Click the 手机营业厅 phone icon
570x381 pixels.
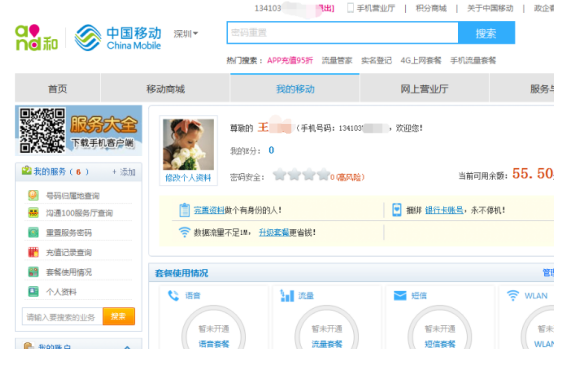point(350,8)
